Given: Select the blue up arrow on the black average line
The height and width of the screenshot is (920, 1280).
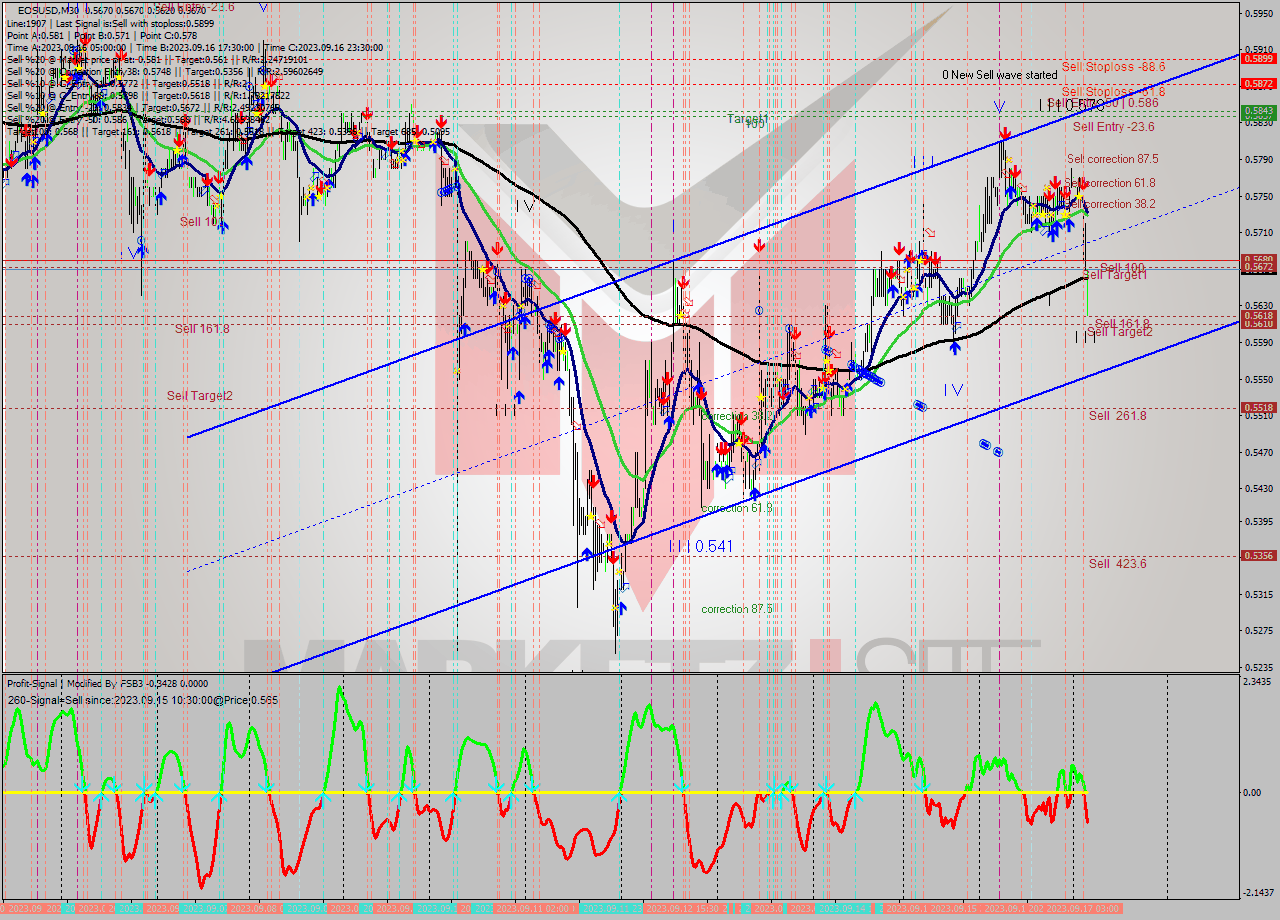Looking at the screenshot, I should (x=955, y=348).
